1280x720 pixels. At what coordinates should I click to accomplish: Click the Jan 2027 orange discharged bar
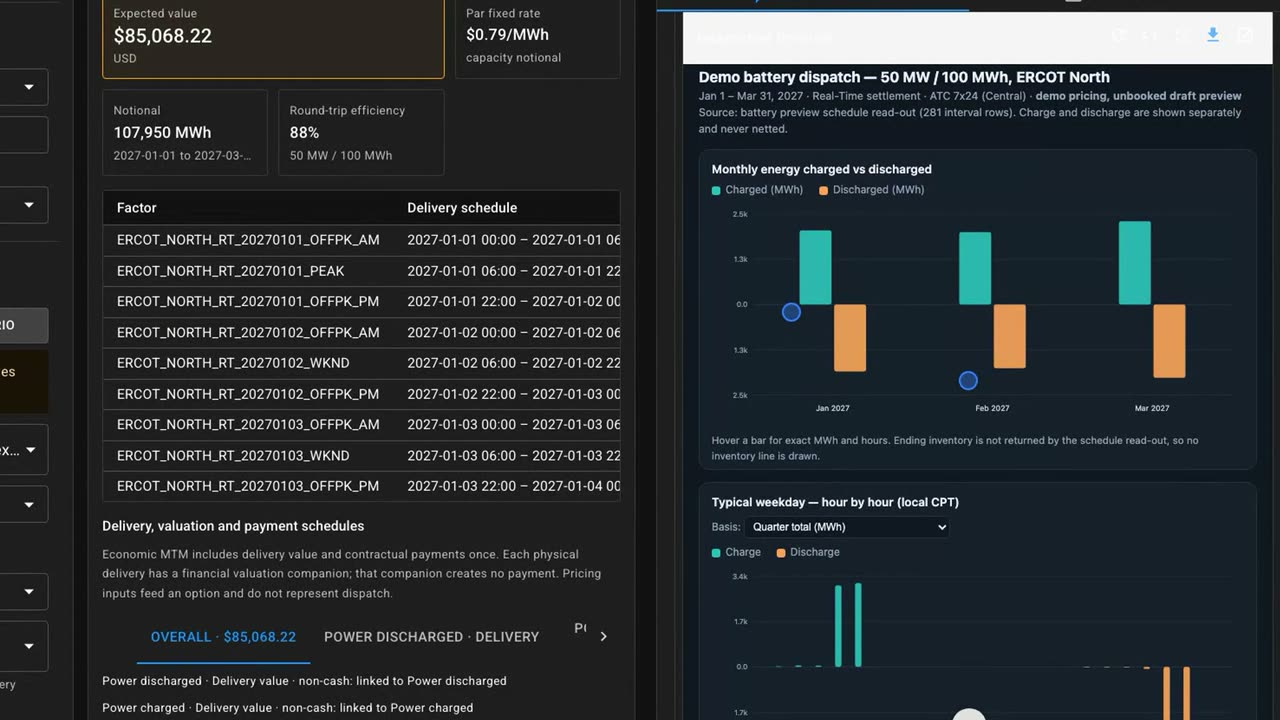tap(850, 338)
